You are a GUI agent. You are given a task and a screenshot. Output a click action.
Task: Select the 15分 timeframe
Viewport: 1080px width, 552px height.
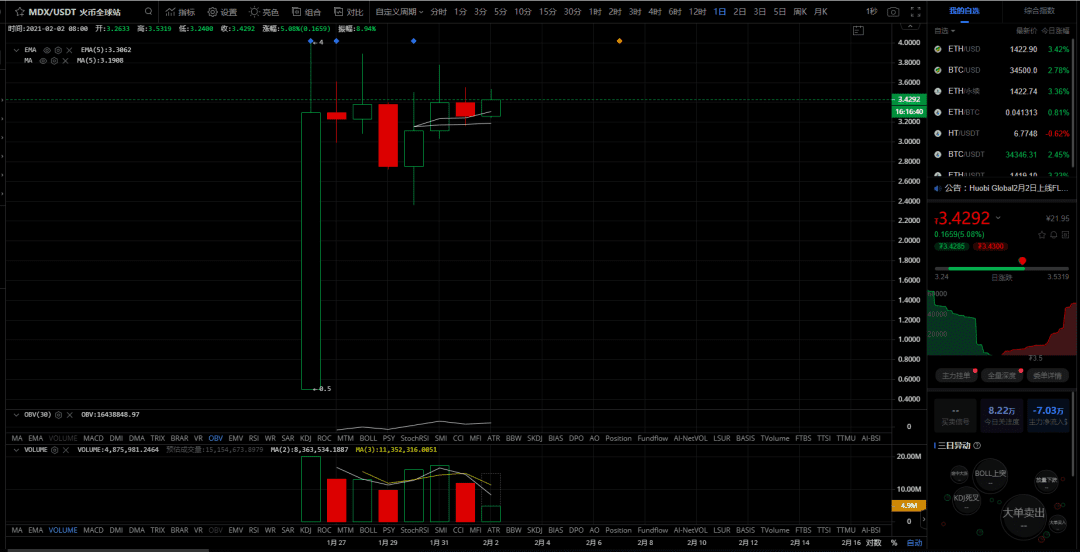548,12
